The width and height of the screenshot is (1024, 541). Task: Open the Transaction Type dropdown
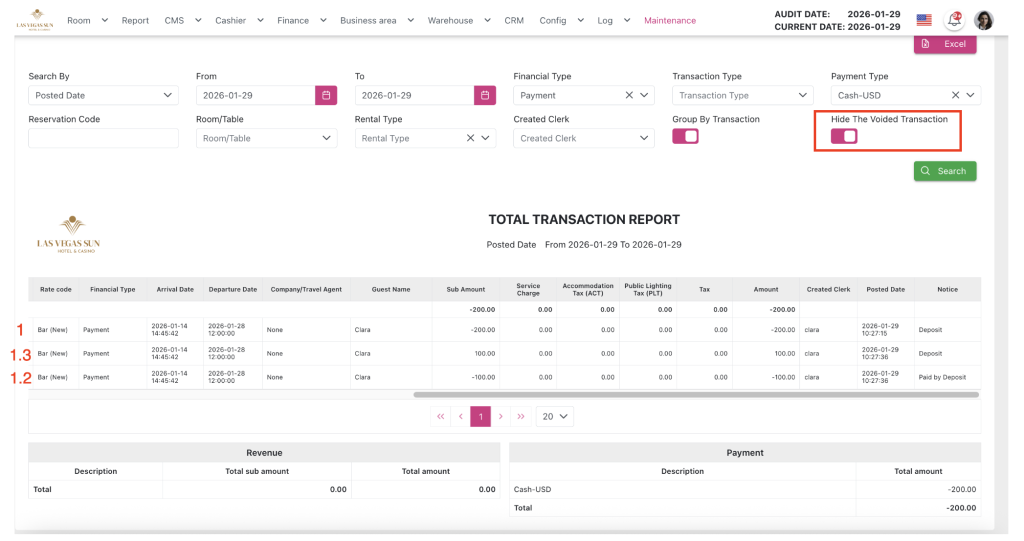(742, 95)
